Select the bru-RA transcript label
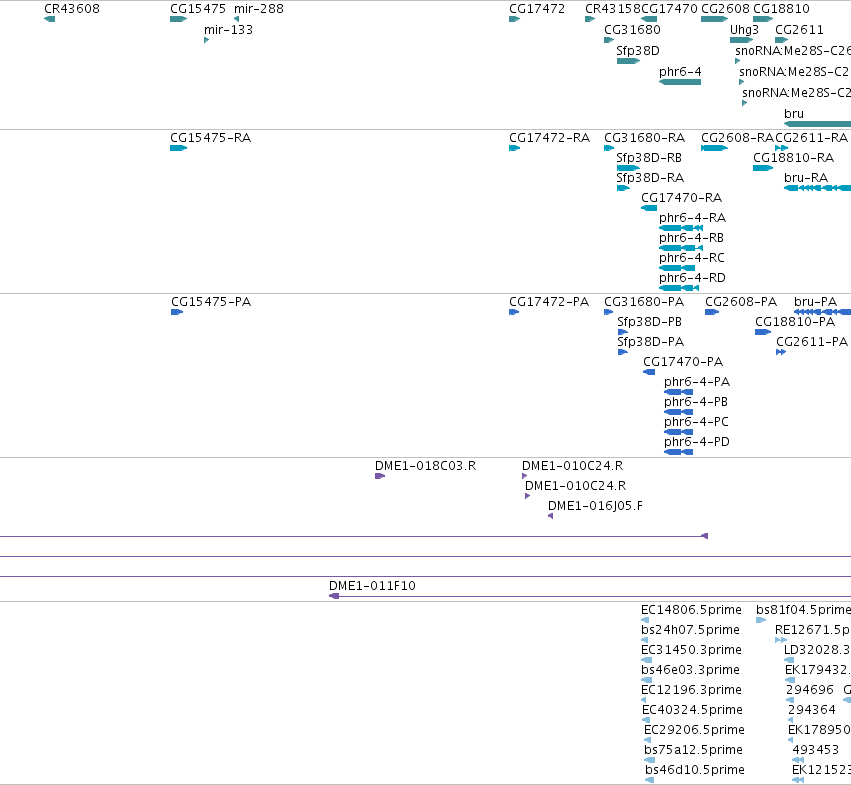This screenshot has width=851, height=785. click(806, 178)
